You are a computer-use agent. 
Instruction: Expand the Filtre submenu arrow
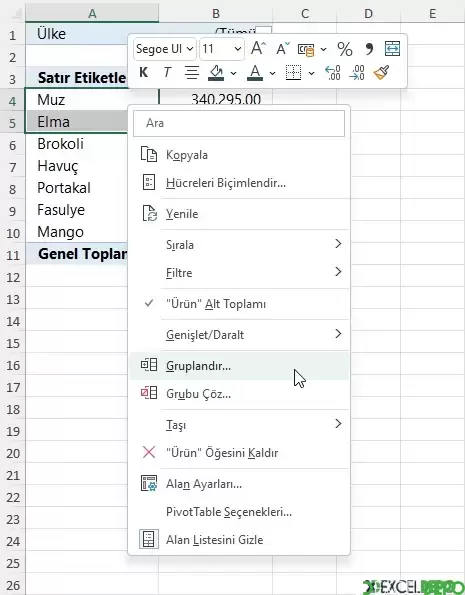(338, 272)
